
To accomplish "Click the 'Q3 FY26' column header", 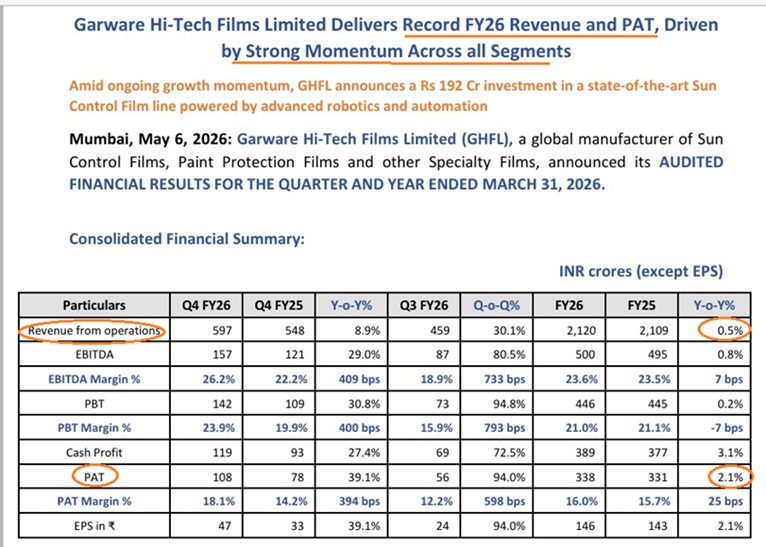I will (424, 305).
